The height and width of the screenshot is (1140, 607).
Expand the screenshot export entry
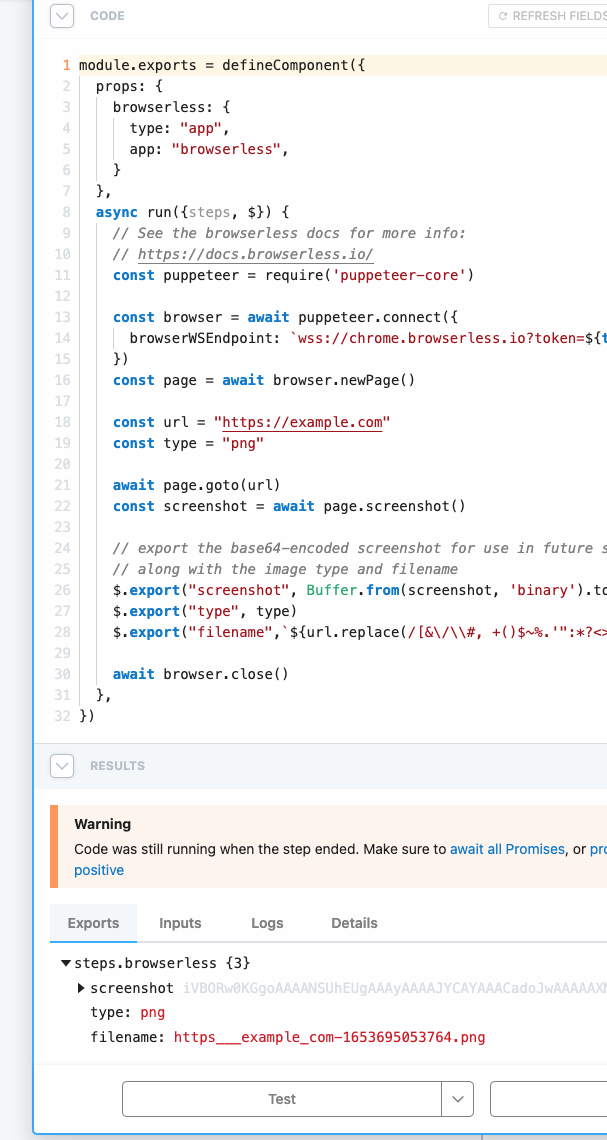(82, 988)
